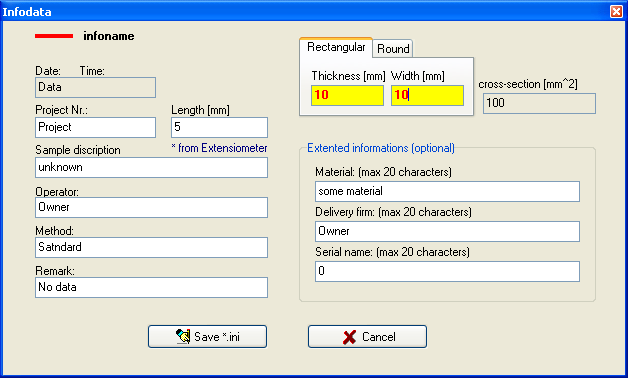The width and height of the screenshot is (628, 378).
Task: Edit the Sample discription field
Action: click(151, 167)
